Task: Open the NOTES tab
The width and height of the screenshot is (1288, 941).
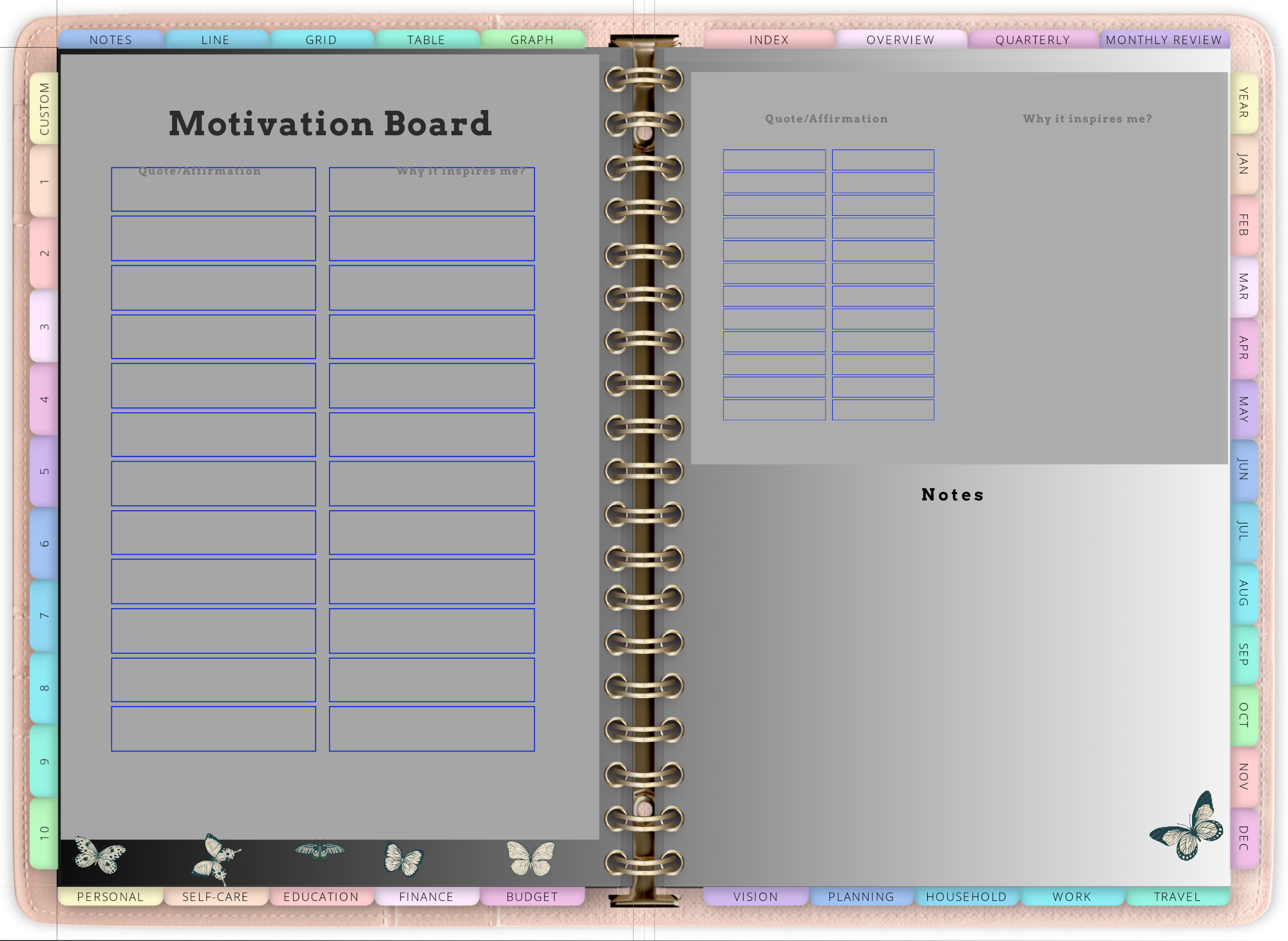Action: (111, 40)
